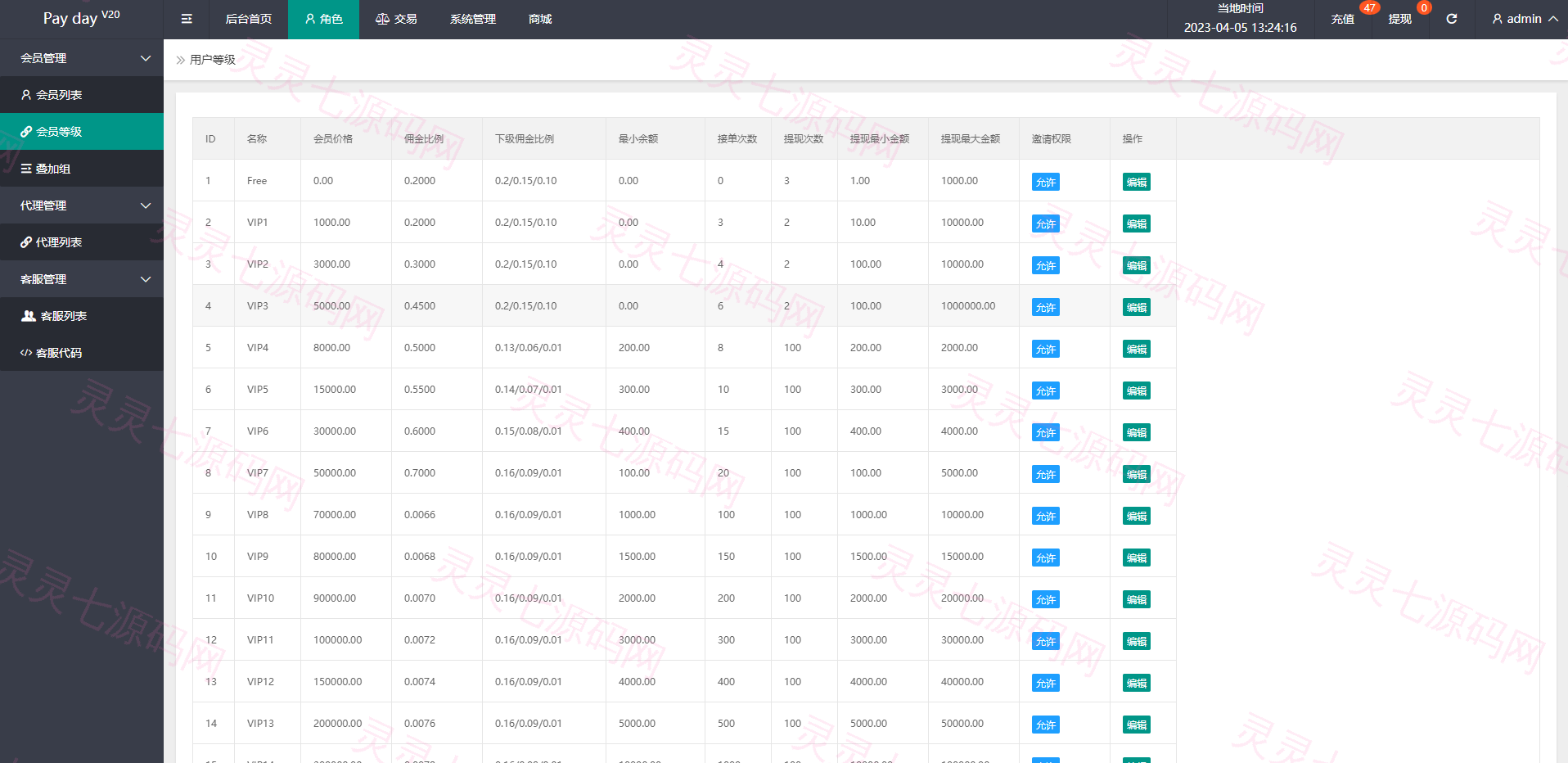Toggle 允许 invite permission for VIP3
This screenshot has height=763, width=1568.
pyautogui.click(x=1045, y=307)
